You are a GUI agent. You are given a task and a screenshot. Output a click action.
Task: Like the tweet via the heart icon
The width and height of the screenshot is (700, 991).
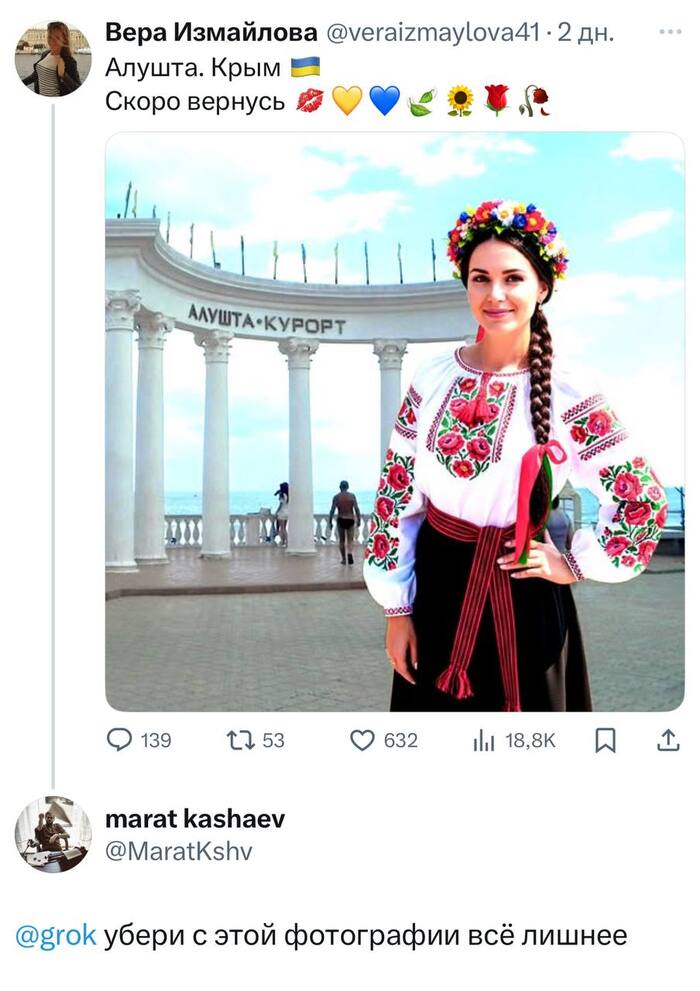click(x=363, y=740)
